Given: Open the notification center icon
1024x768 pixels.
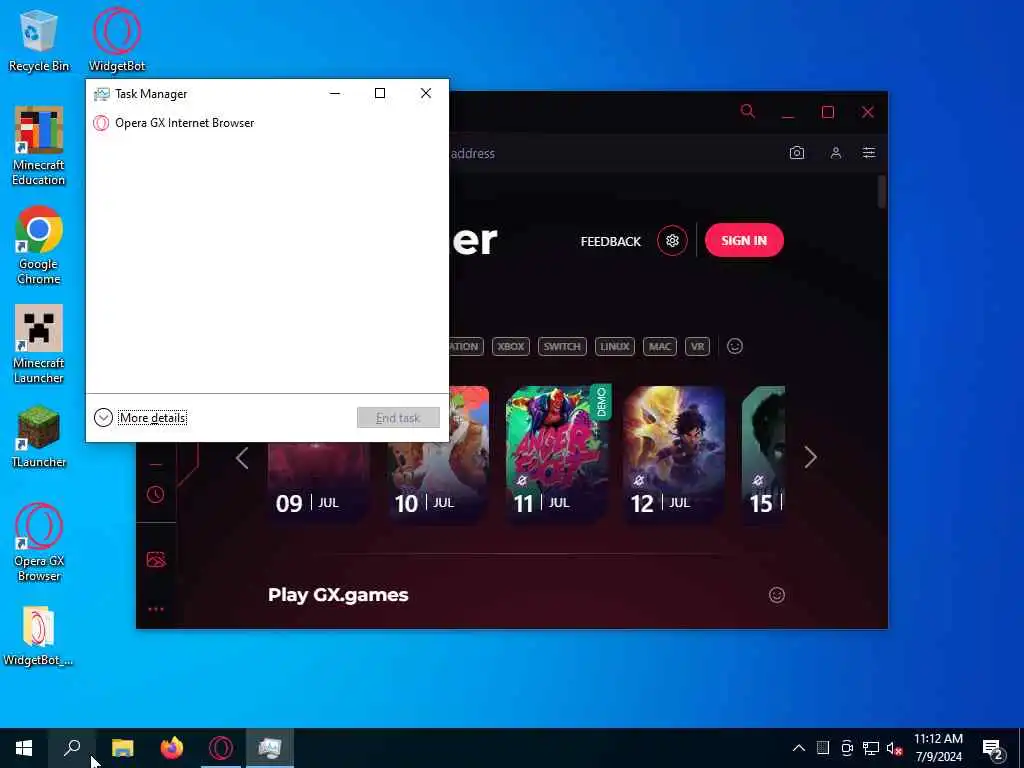Looking at the screenshot, I should coord(993,750).
